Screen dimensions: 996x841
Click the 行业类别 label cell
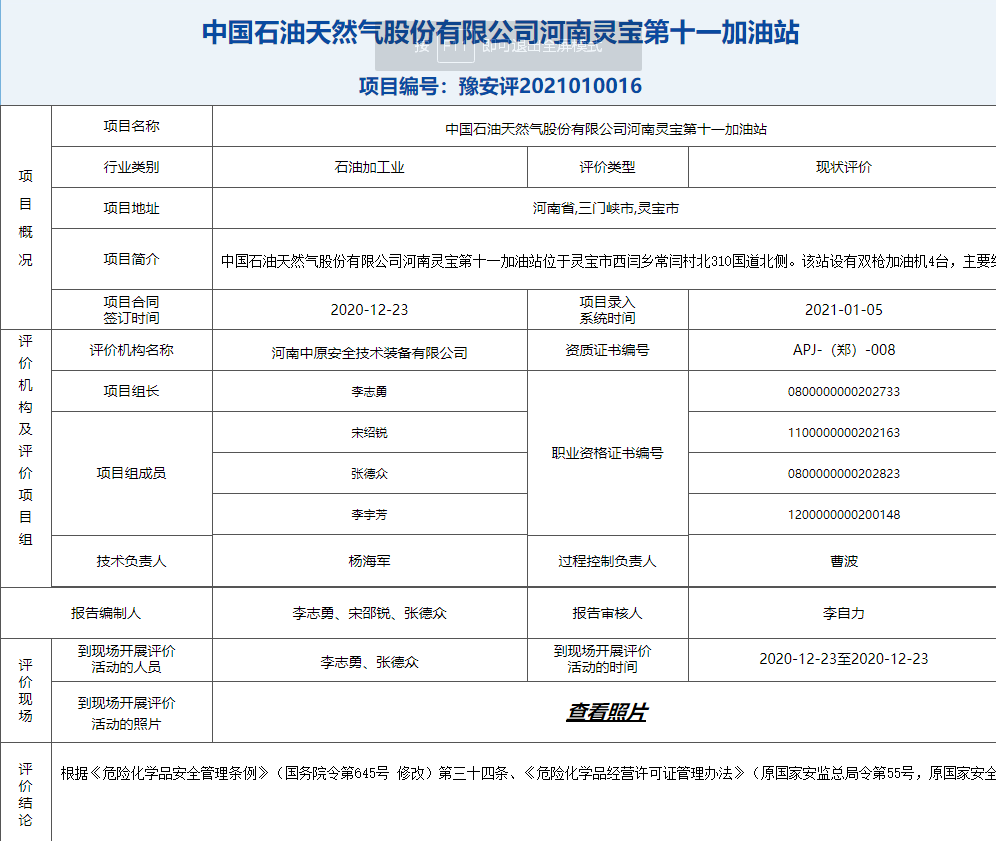tap(131, 167)
